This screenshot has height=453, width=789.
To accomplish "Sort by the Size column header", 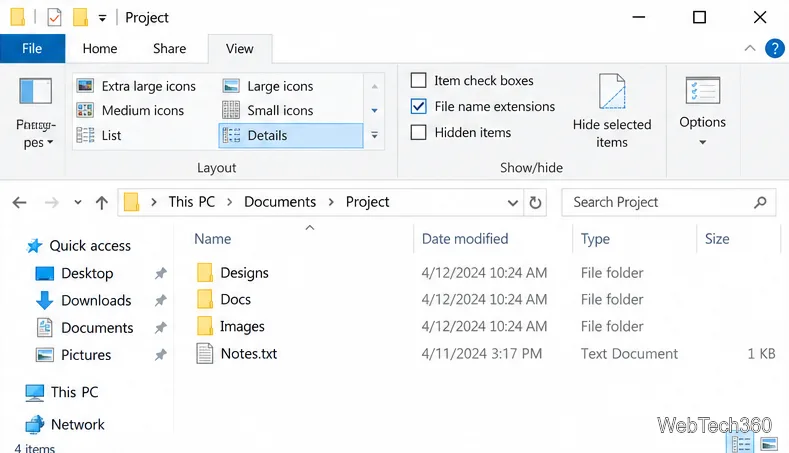I will point(717,239).
